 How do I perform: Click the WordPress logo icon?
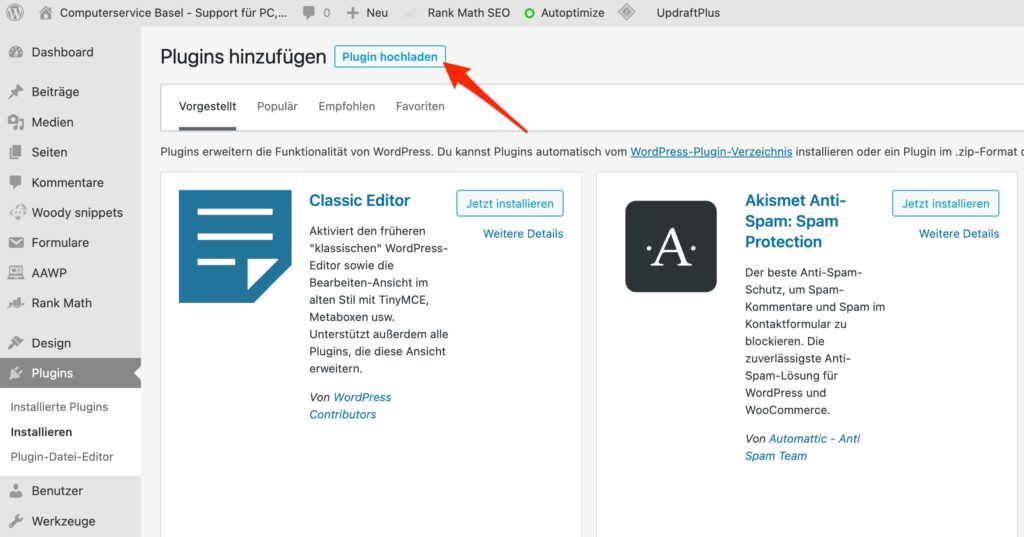(x=15, y=12)
